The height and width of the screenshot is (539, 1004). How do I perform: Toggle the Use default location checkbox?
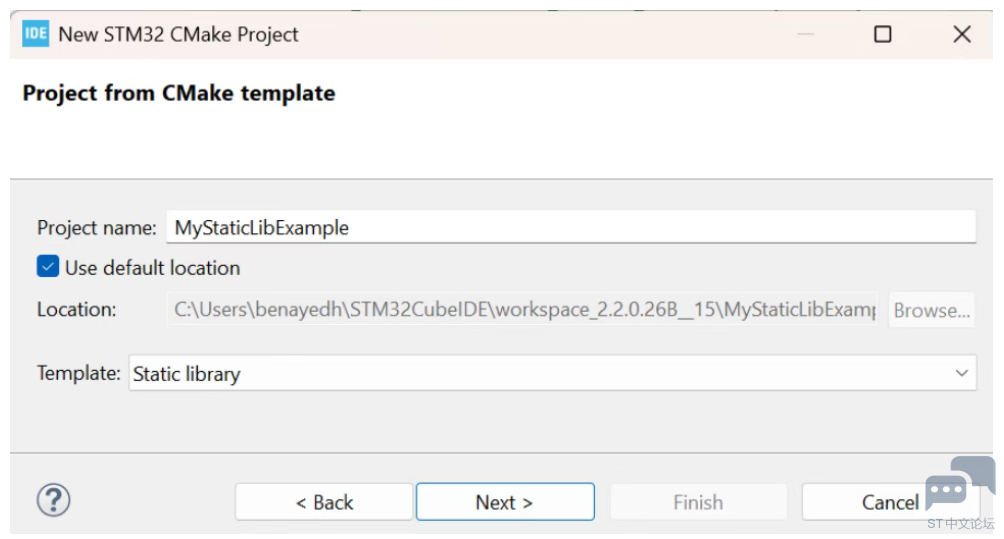tap(48, 266)
